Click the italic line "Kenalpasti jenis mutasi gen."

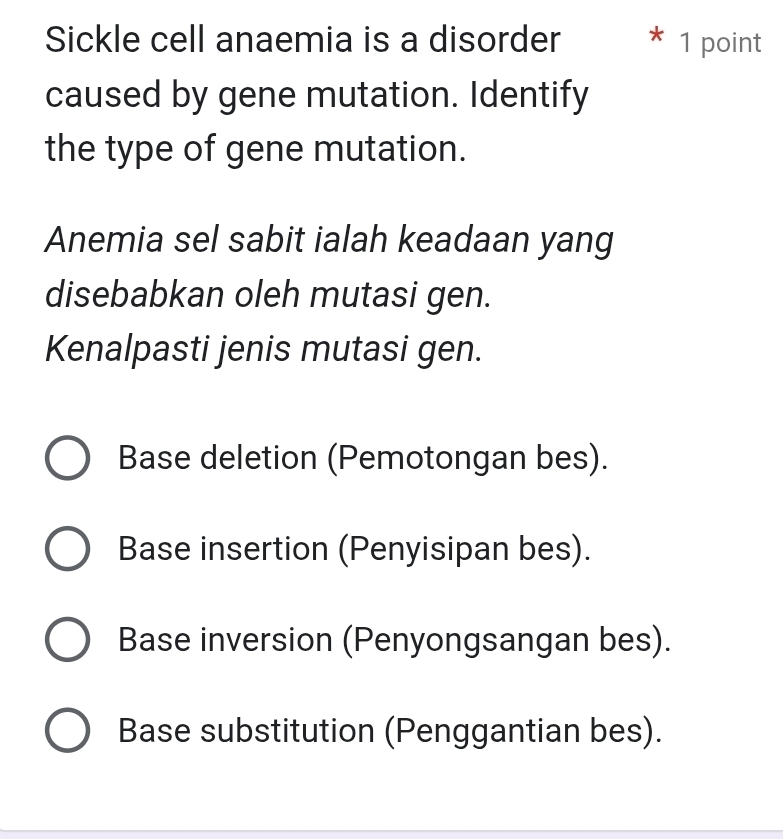[264, 351]
